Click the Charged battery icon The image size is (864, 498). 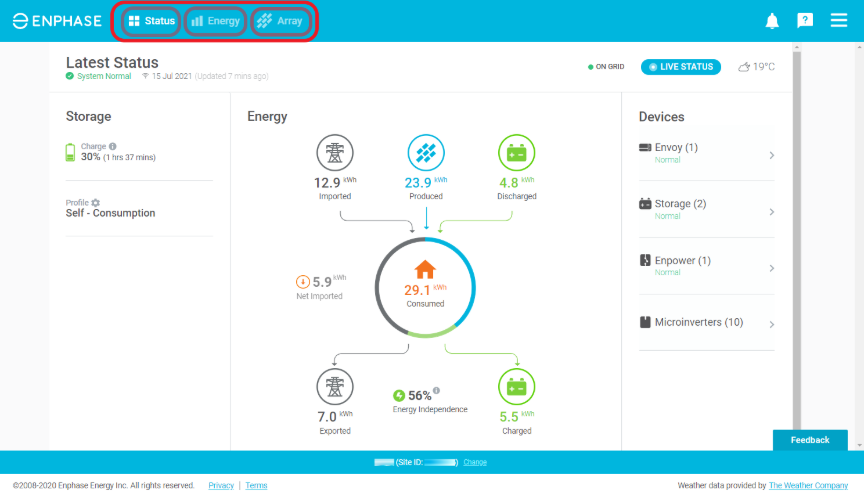[x=516, y=387]
